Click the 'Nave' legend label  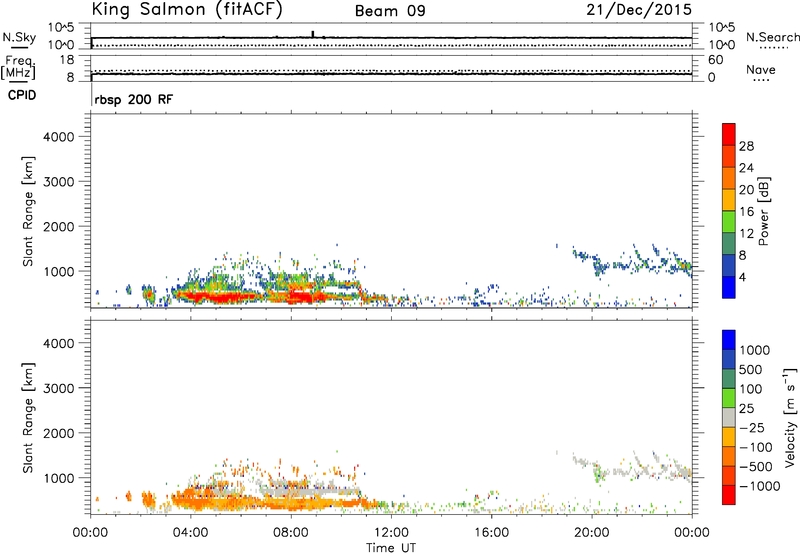(x=761, y=69)
